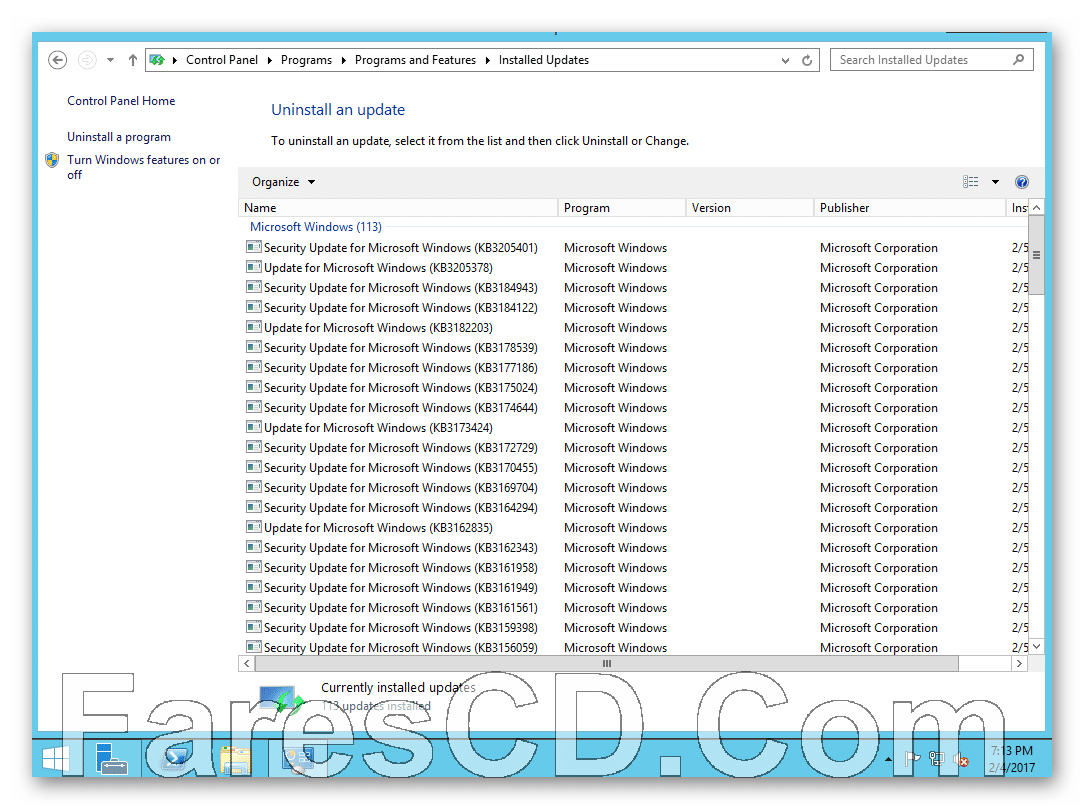Open the Organize menu

[283, 182]
